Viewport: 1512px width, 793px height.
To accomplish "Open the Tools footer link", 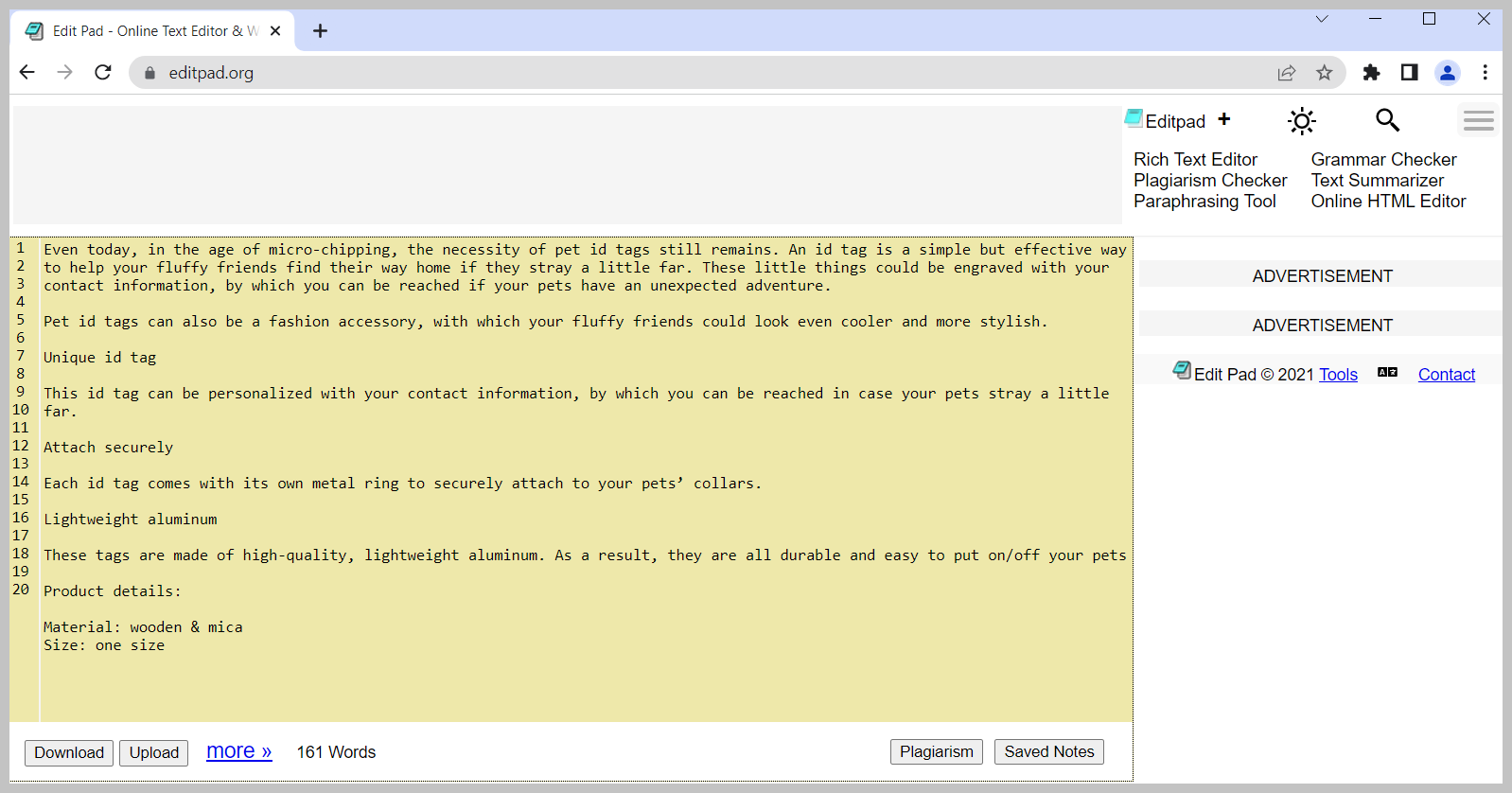I will click(x=1338, y=375).
